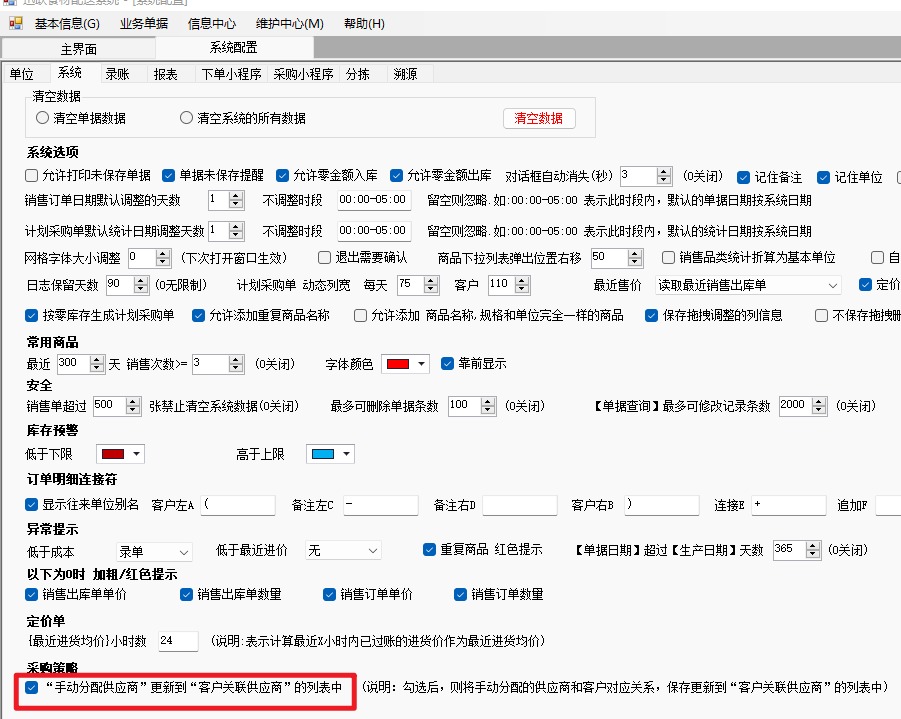The height and width of the screenshot is (719, 901).
Task: Select 清空系统的所有数据 radio option
Action: click(186, 118)
